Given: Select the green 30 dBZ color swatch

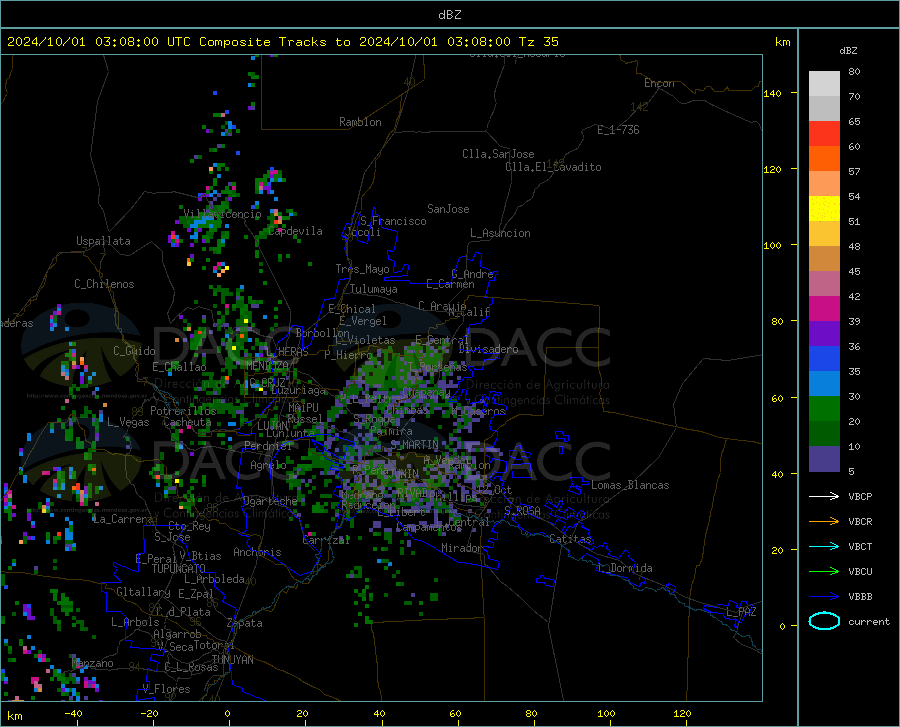Looking at the screenshot, I should pyautogui.click(x=824, y=409).
